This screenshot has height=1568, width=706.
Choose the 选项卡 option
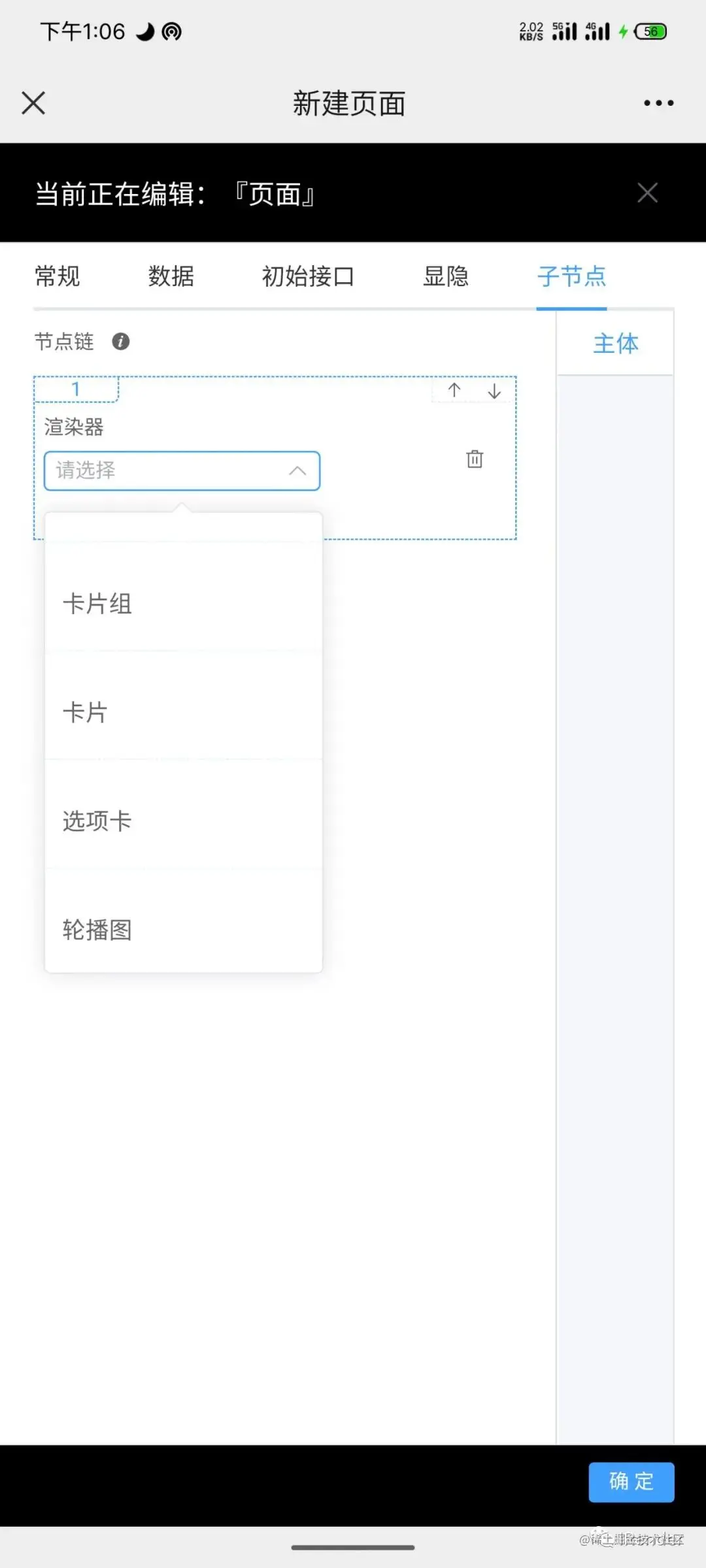tap(97, 821)
